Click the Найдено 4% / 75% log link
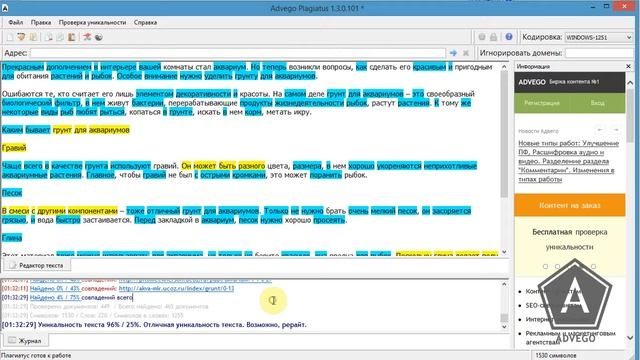This screenshot has height=360, width=640. coord(55,298)
